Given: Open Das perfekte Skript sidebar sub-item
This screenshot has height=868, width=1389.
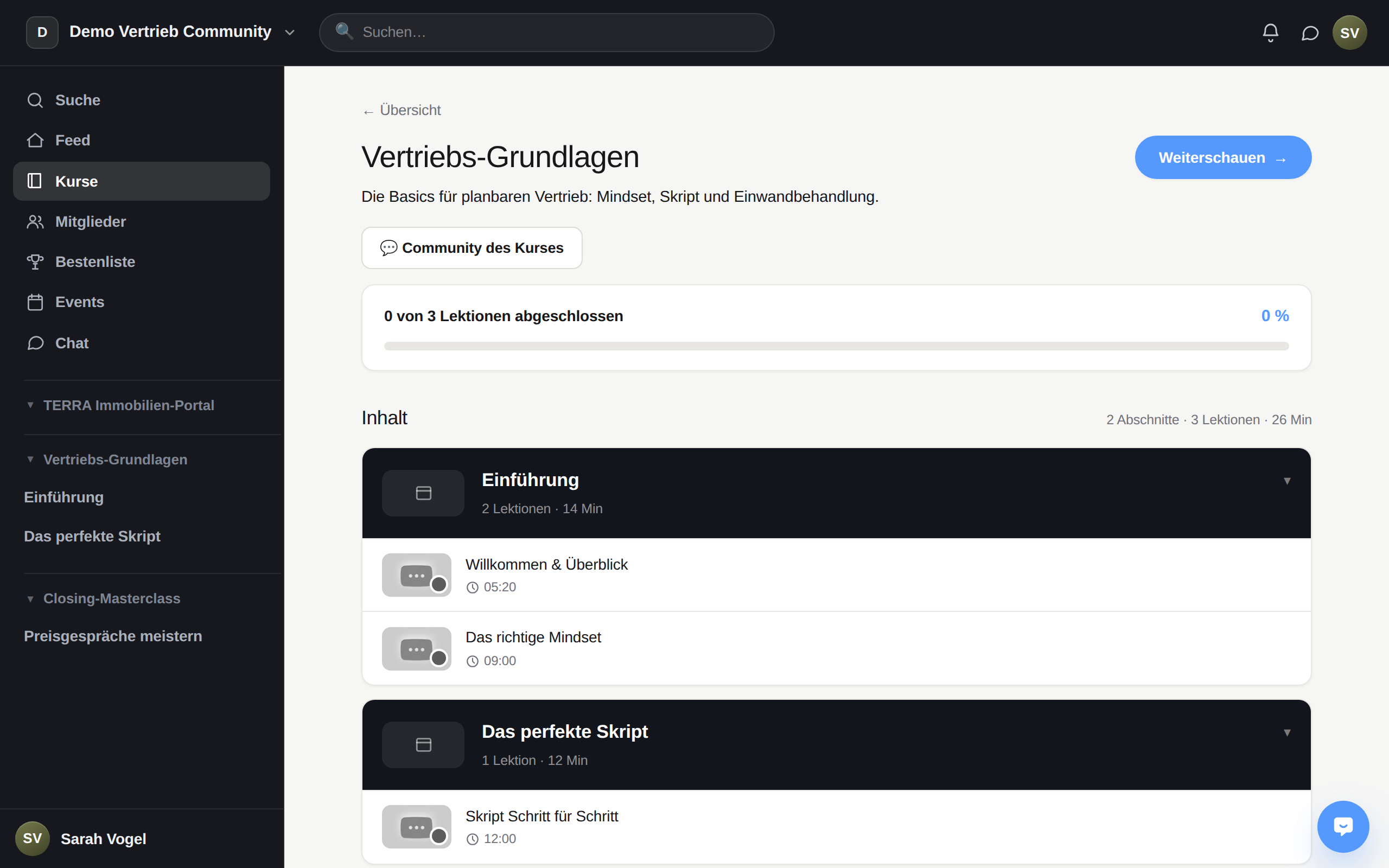Looking at the screenshot, I should click(x=92, y=536).
